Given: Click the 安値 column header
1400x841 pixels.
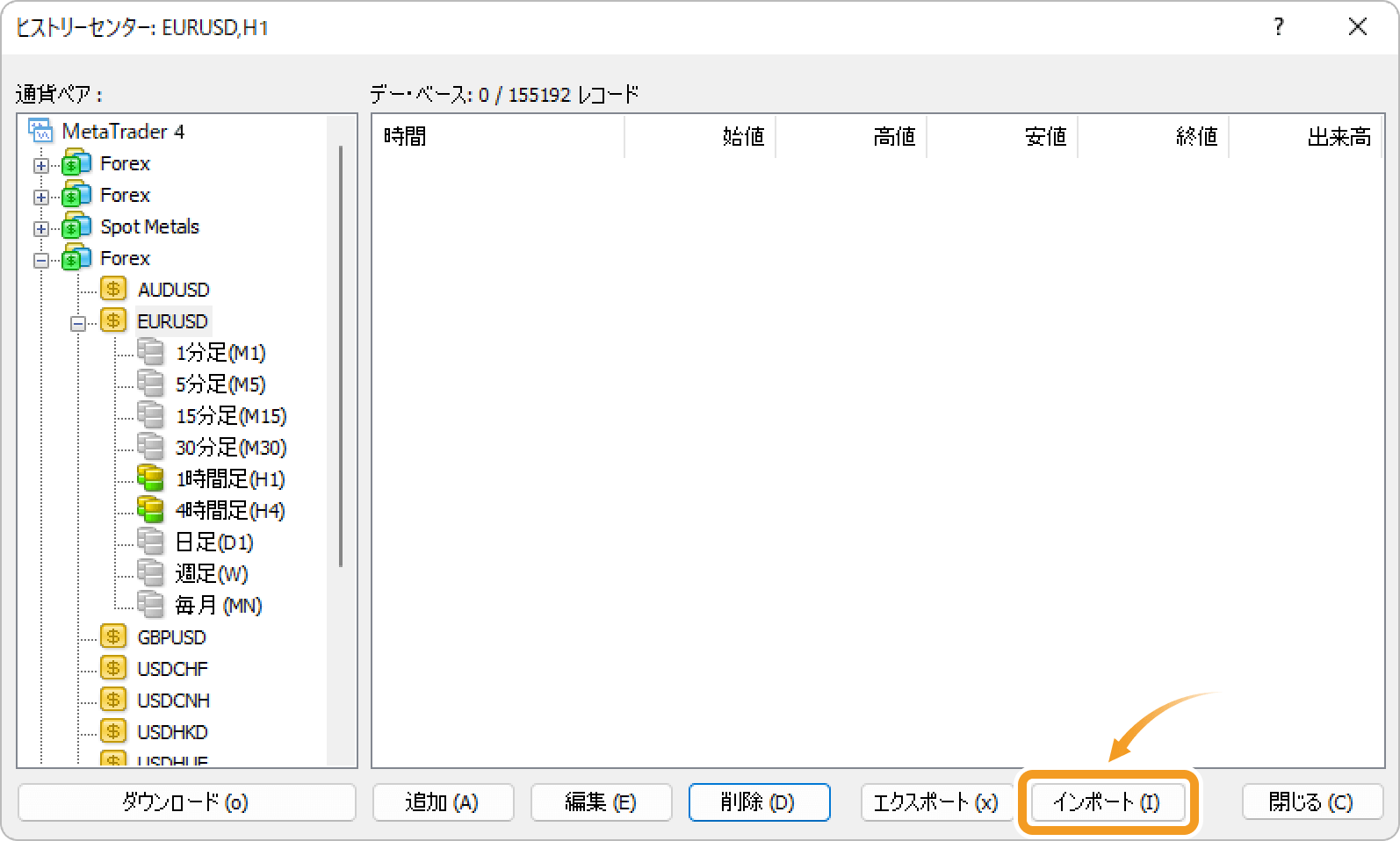Looking at the screenshot, I should [1002, 136].
